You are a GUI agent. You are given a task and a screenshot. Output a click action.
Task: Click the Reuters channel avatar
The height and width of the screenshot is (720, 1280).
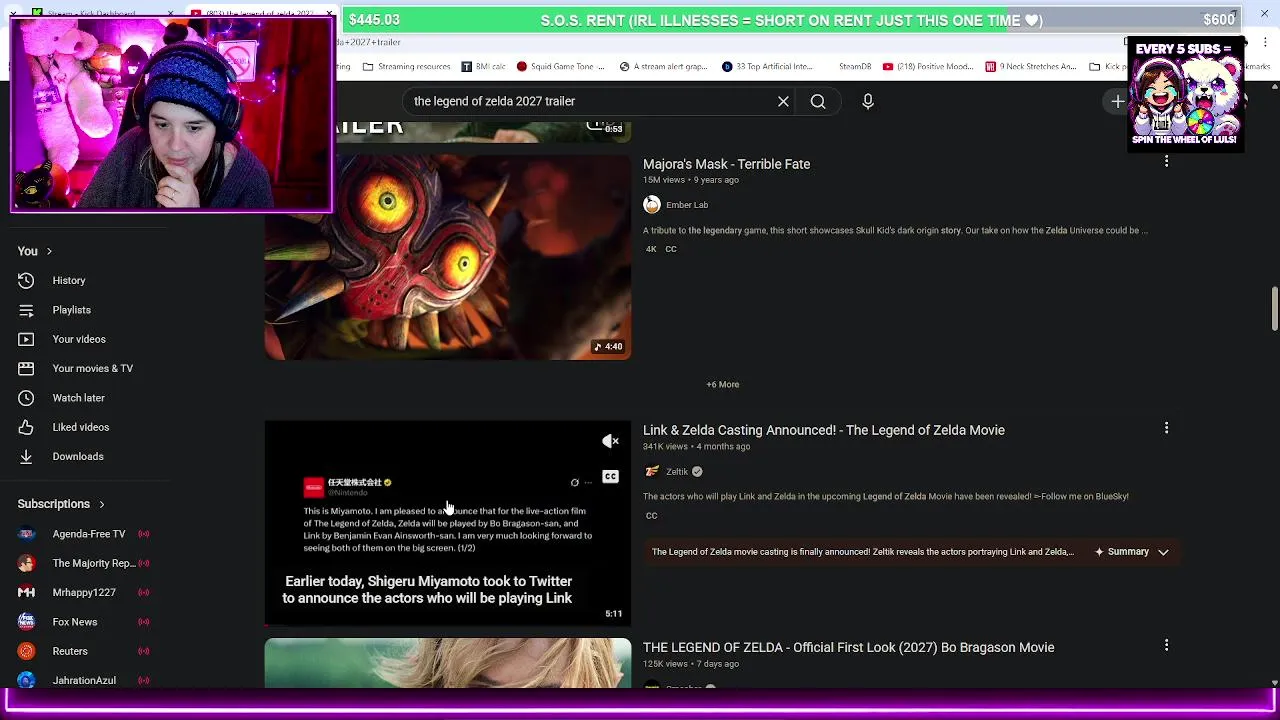[x=26, y=651]
